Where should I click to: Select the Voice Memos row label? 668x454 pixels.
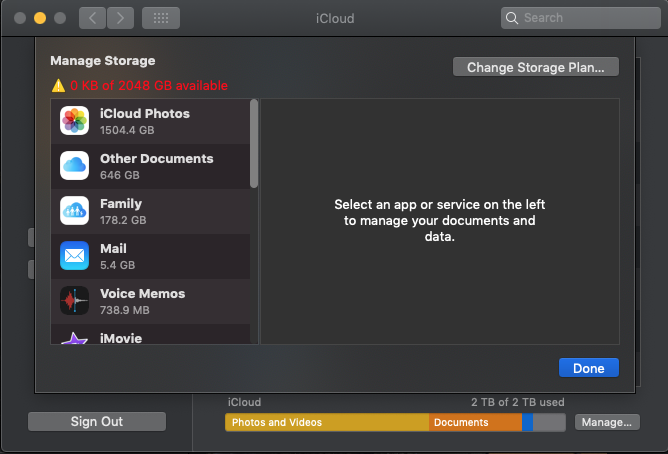pos(143,293)
